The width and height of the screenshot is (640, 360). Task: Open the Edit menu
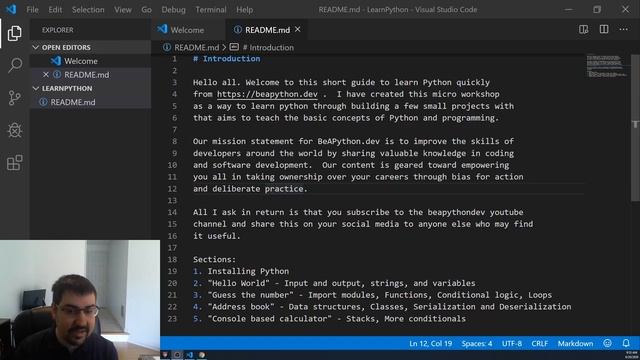[55, 9]
